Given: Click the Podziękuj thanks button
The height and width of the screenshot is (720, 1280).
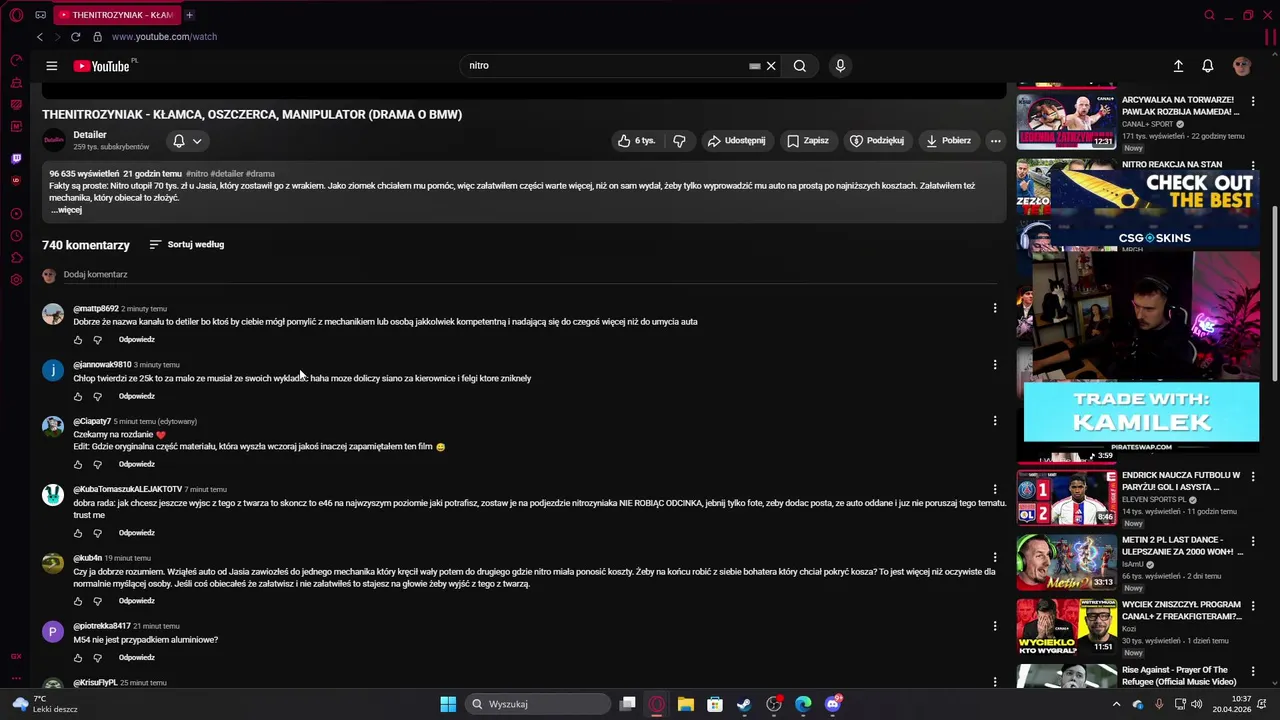Looking at the screenshot, I should coord(877,141).
